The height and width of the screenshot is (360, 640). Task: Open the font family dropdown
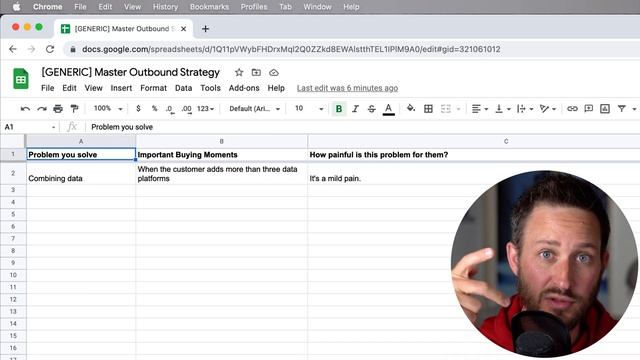tap(254, 109)
